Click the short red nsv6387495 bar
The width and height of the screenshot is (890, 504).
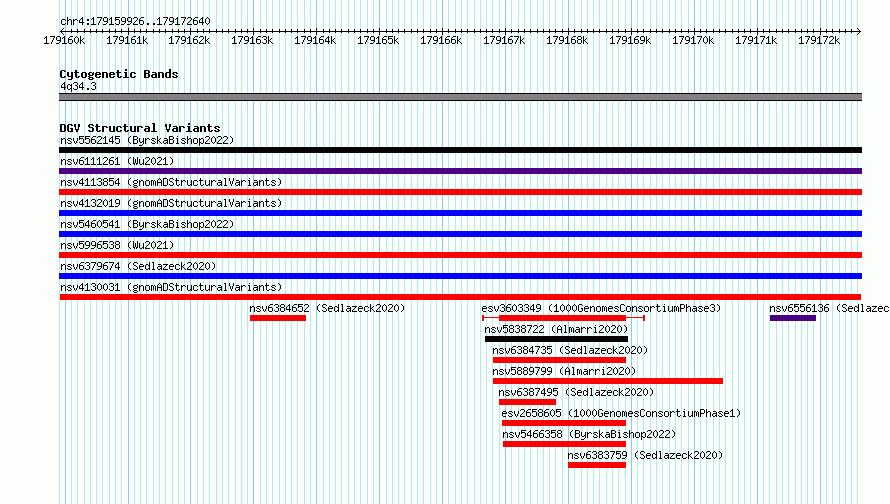pyautogui.click(x=527, y=402)
